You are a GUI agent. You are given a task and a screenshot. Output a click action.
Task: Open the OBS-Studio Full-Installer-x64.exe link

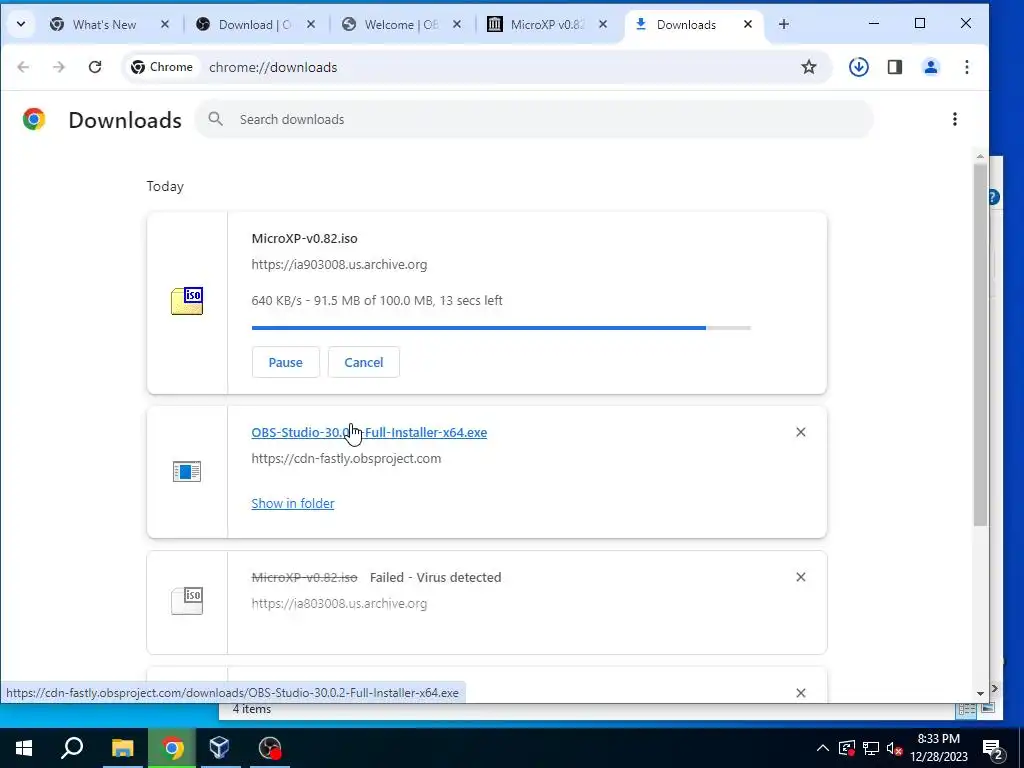pos(369,432)
